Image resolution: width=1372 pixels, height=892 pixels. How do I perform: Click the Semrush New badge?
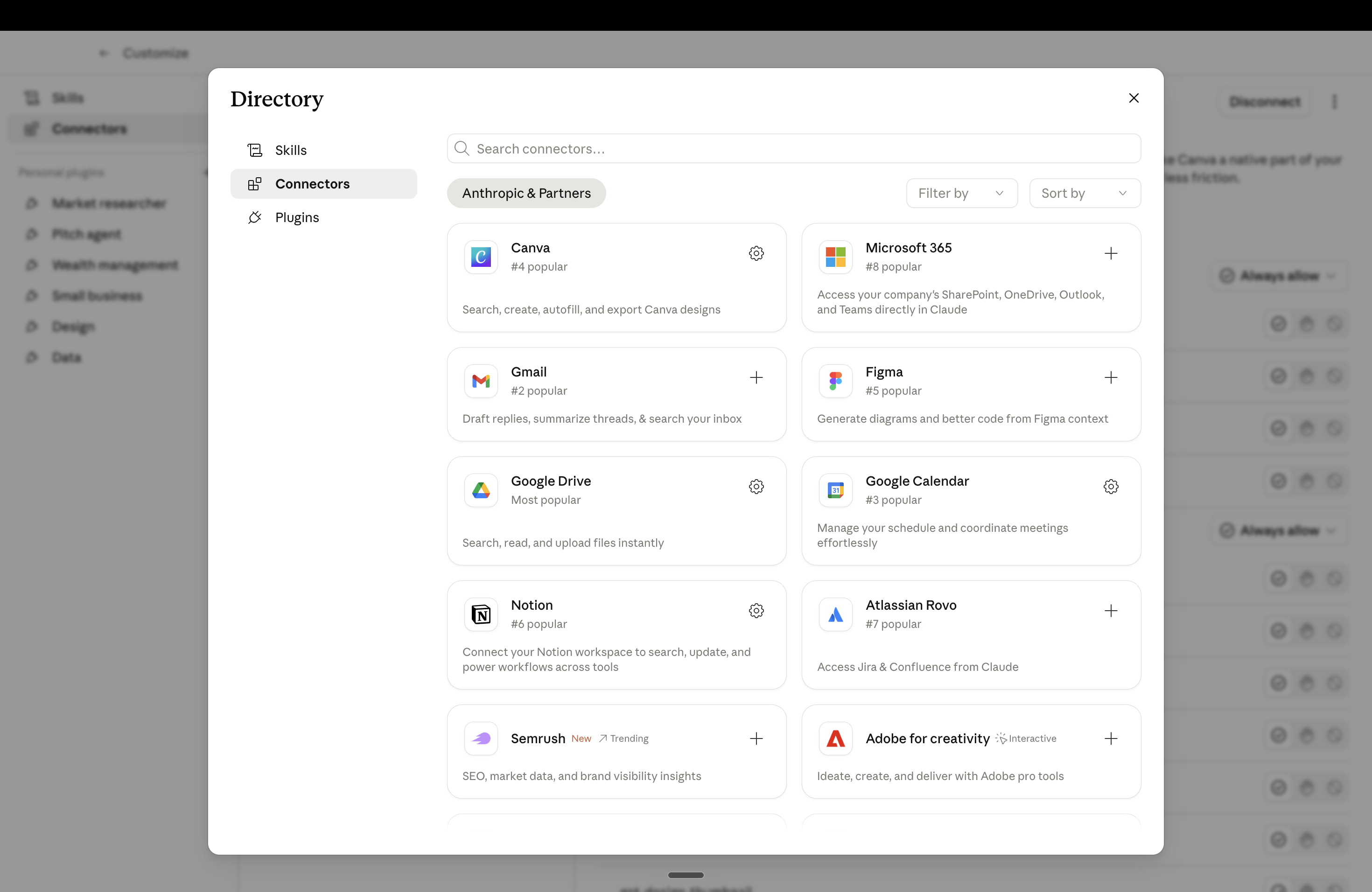(x=581, y=739)
